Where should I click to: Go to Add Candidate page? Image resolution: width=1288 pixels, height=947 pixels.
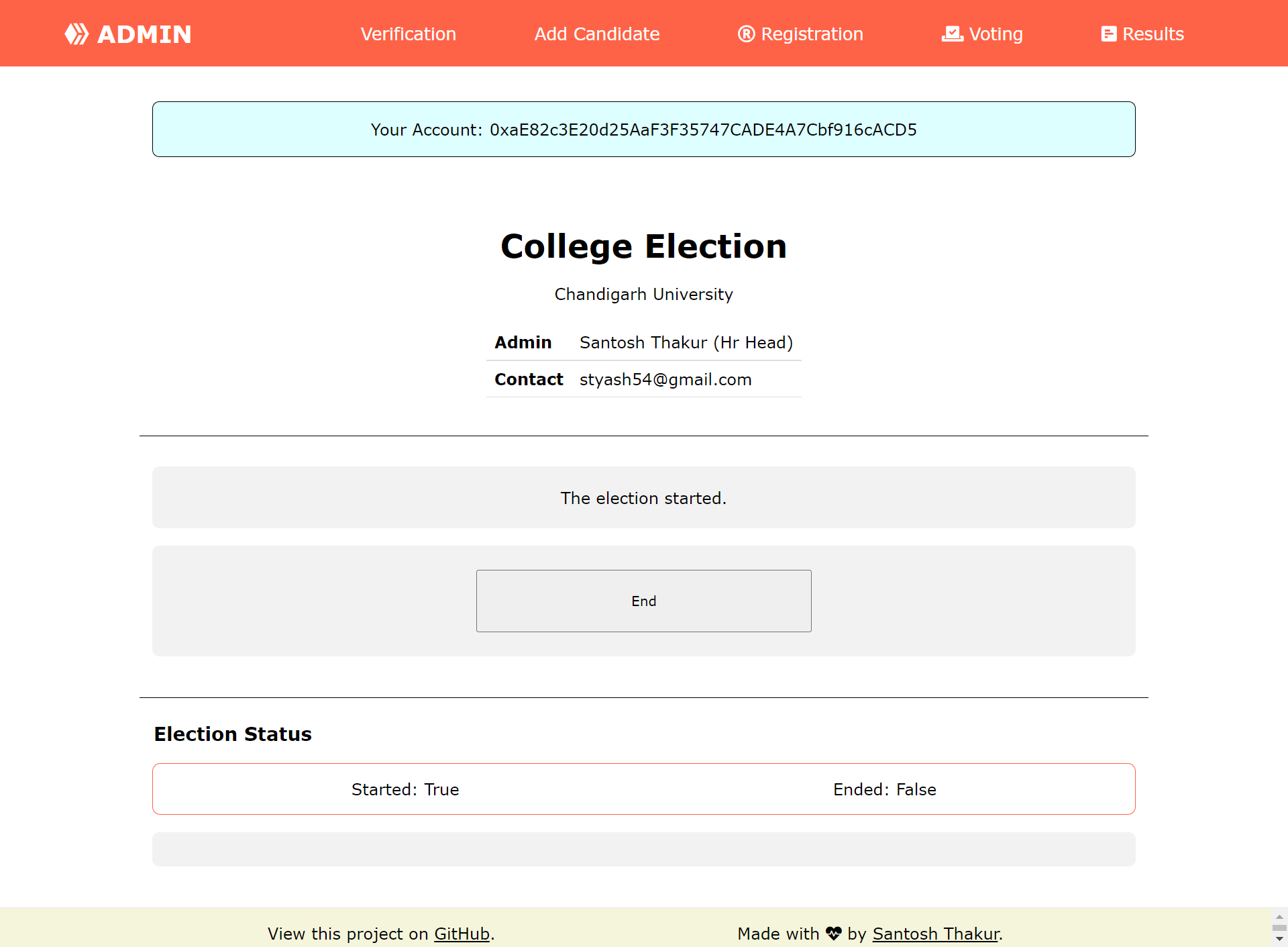point(596,34)
